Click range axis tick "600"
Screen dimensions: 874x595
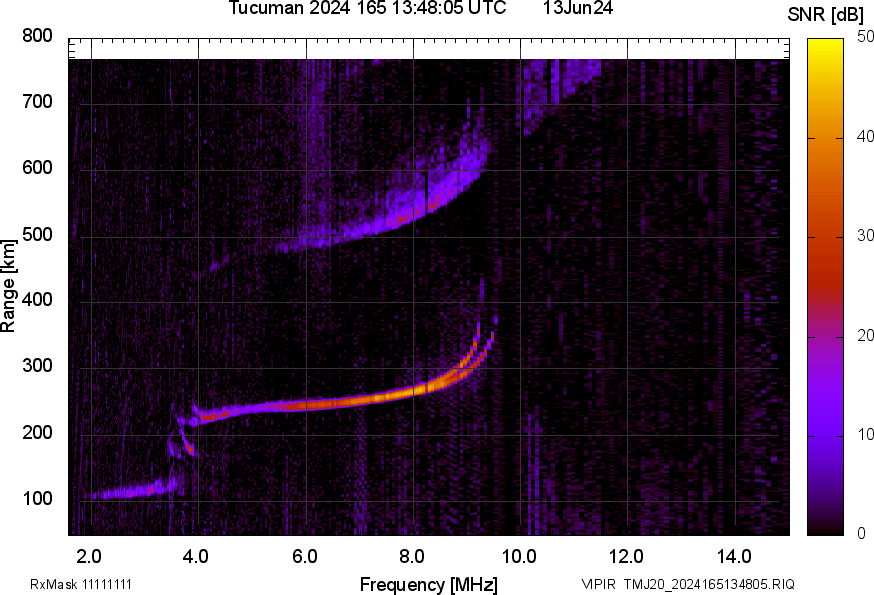(x=37, y=168)
